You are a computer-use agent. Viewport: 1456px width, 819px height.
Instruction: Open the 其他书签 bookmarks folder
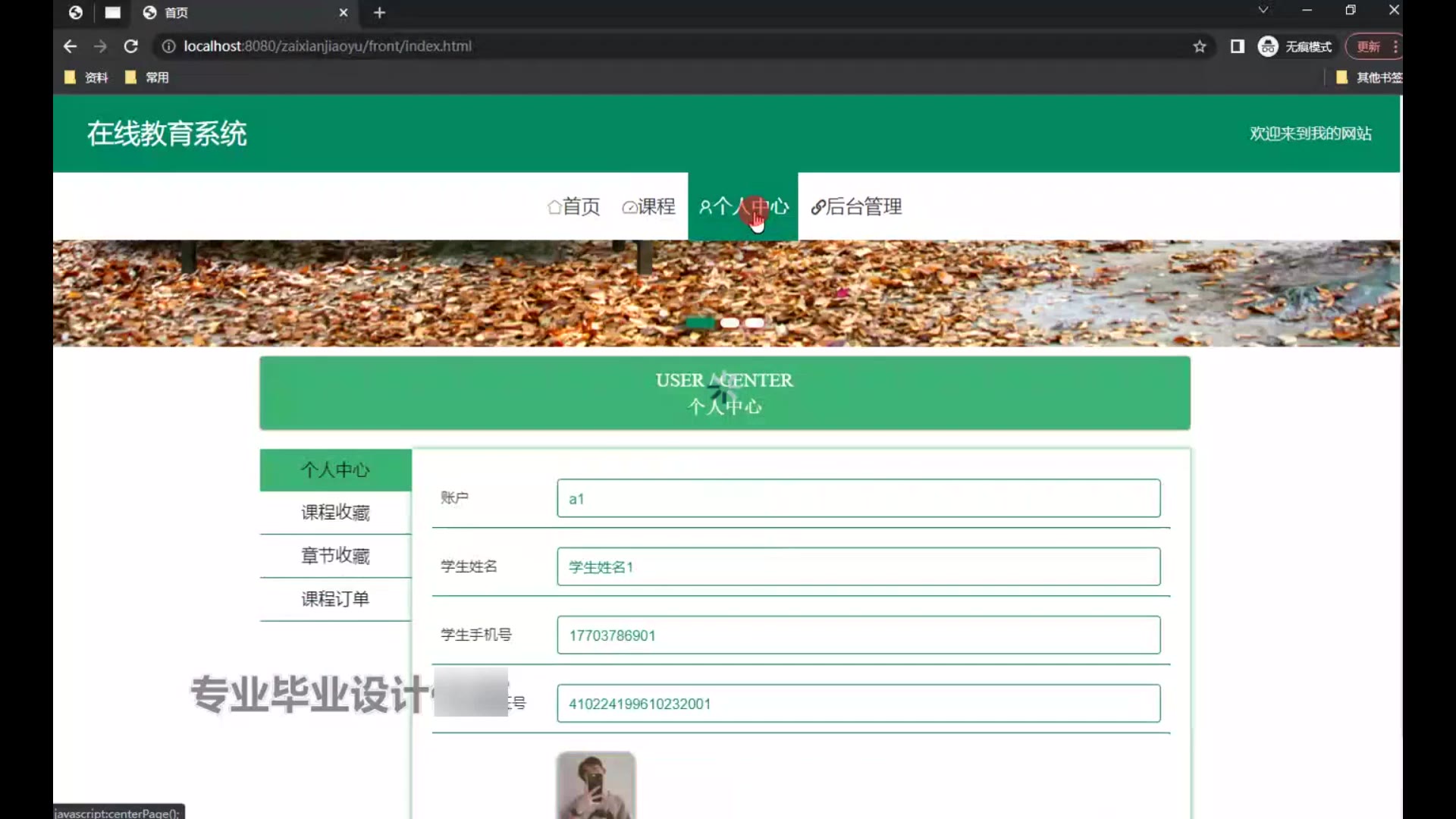click(1370, 77)
